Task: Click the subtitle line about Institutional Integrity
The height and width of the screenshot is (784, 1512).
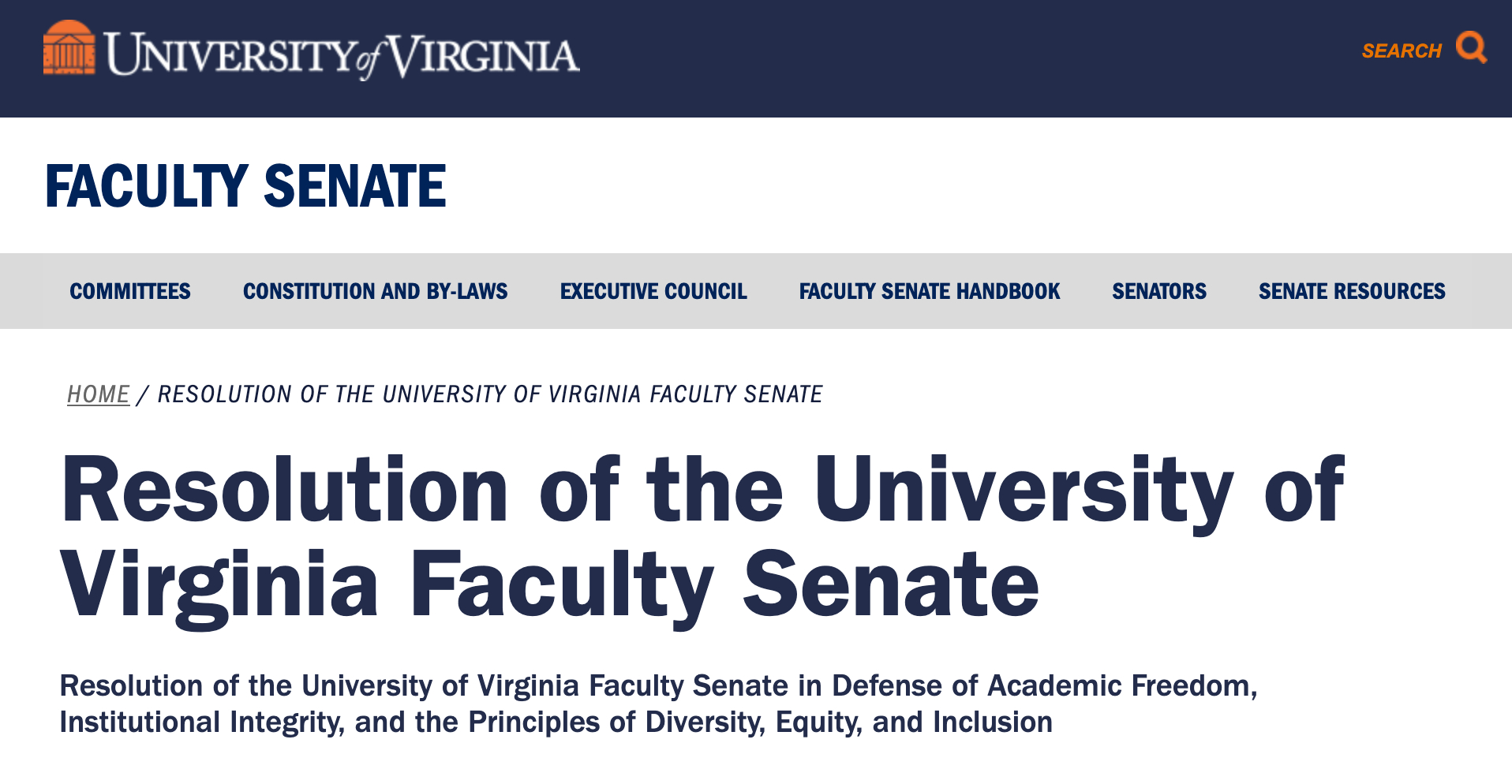Action: point(556,722)
